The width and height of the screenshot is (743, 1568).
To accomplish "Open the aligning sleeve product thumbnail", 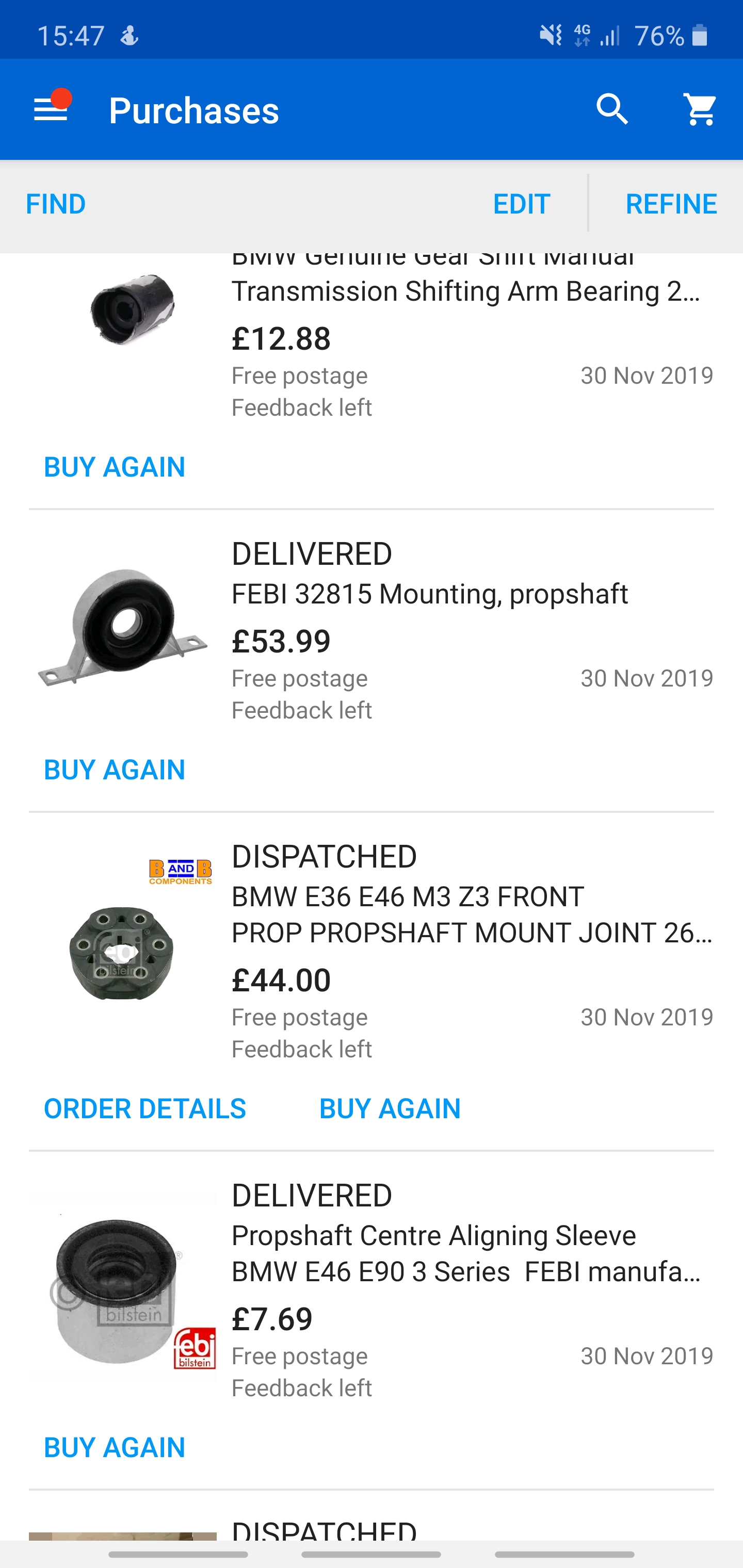I will coord(122,1287).
